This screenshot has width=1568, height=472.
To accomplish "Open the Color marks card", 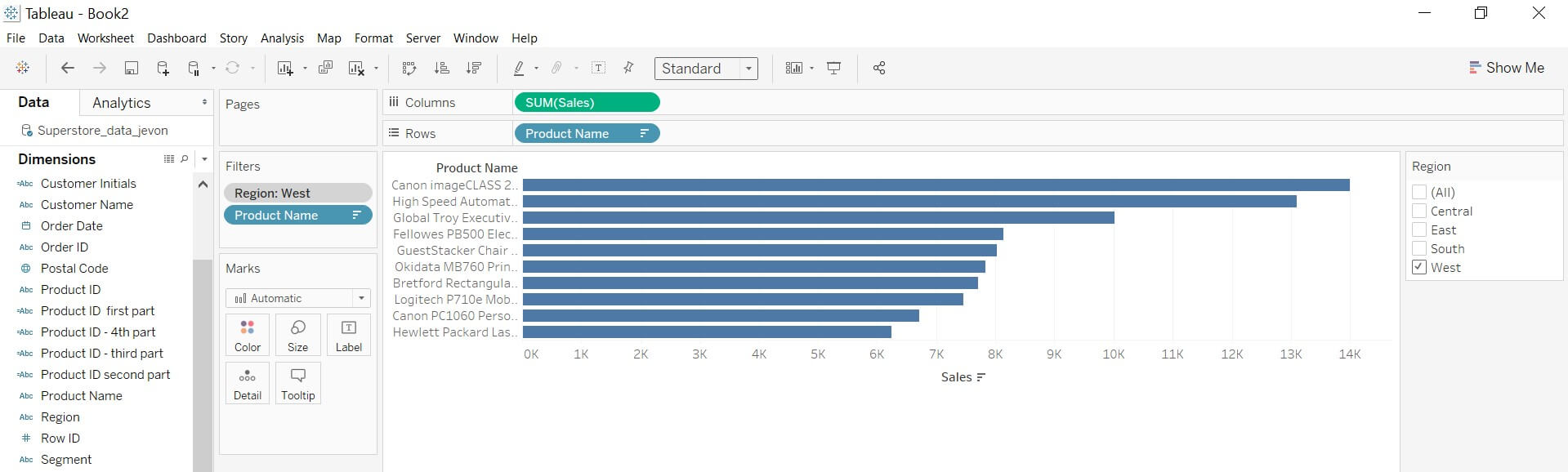I will tap(248, 336).
